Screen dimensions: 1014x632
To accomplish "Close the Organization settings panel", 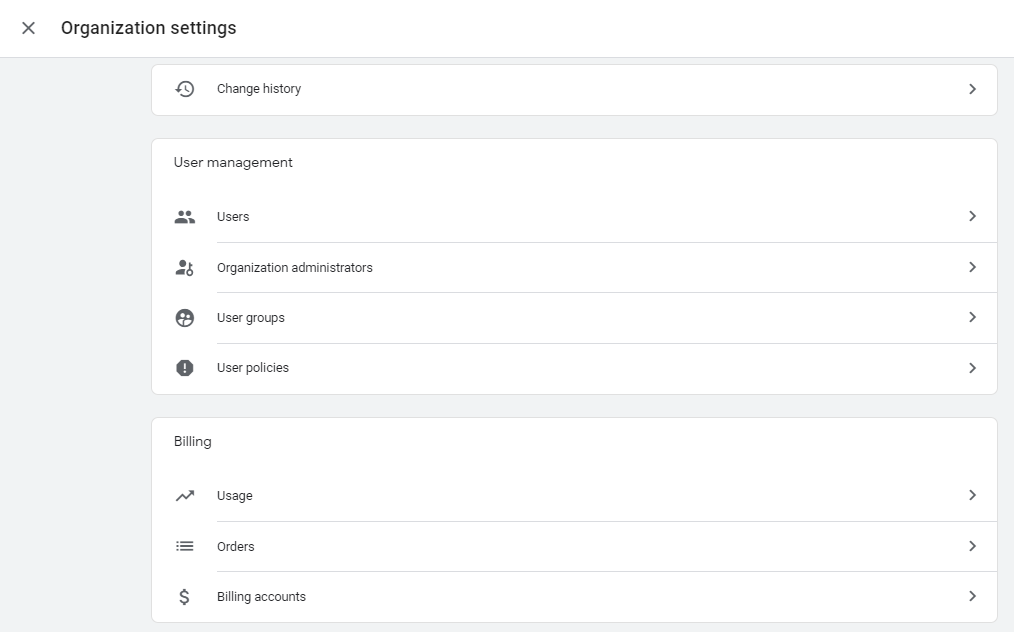I will point(28,28).
